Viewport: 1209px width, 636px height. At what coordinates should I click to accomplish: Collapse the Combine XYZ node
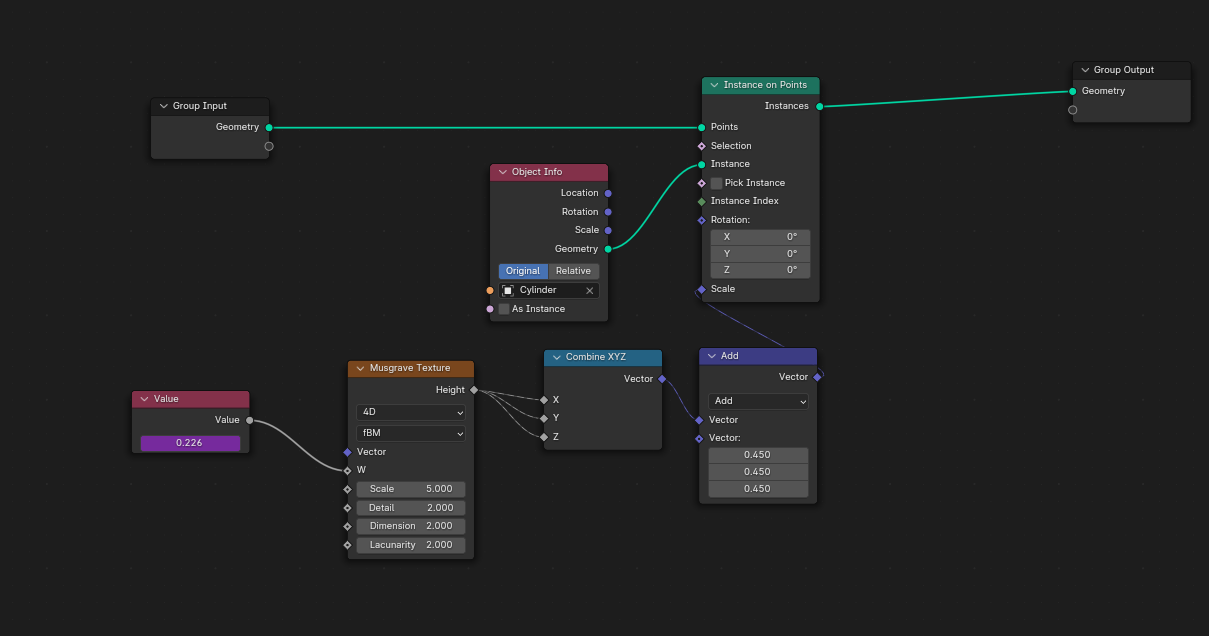557,357
